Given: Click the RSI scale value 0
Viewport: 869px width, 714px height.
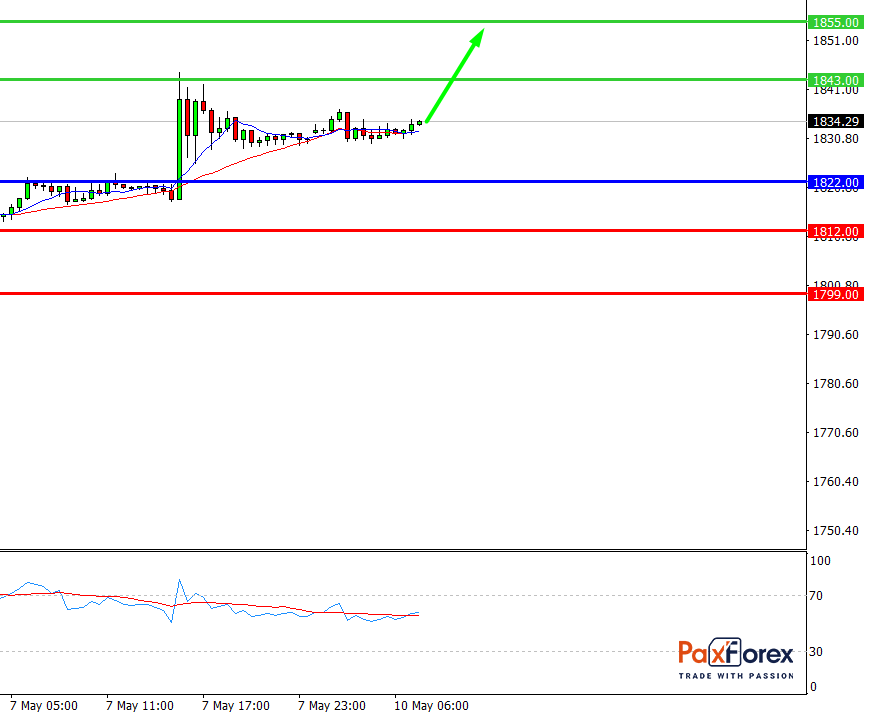Looking at the screenshot, I should (x=813, y=687).
